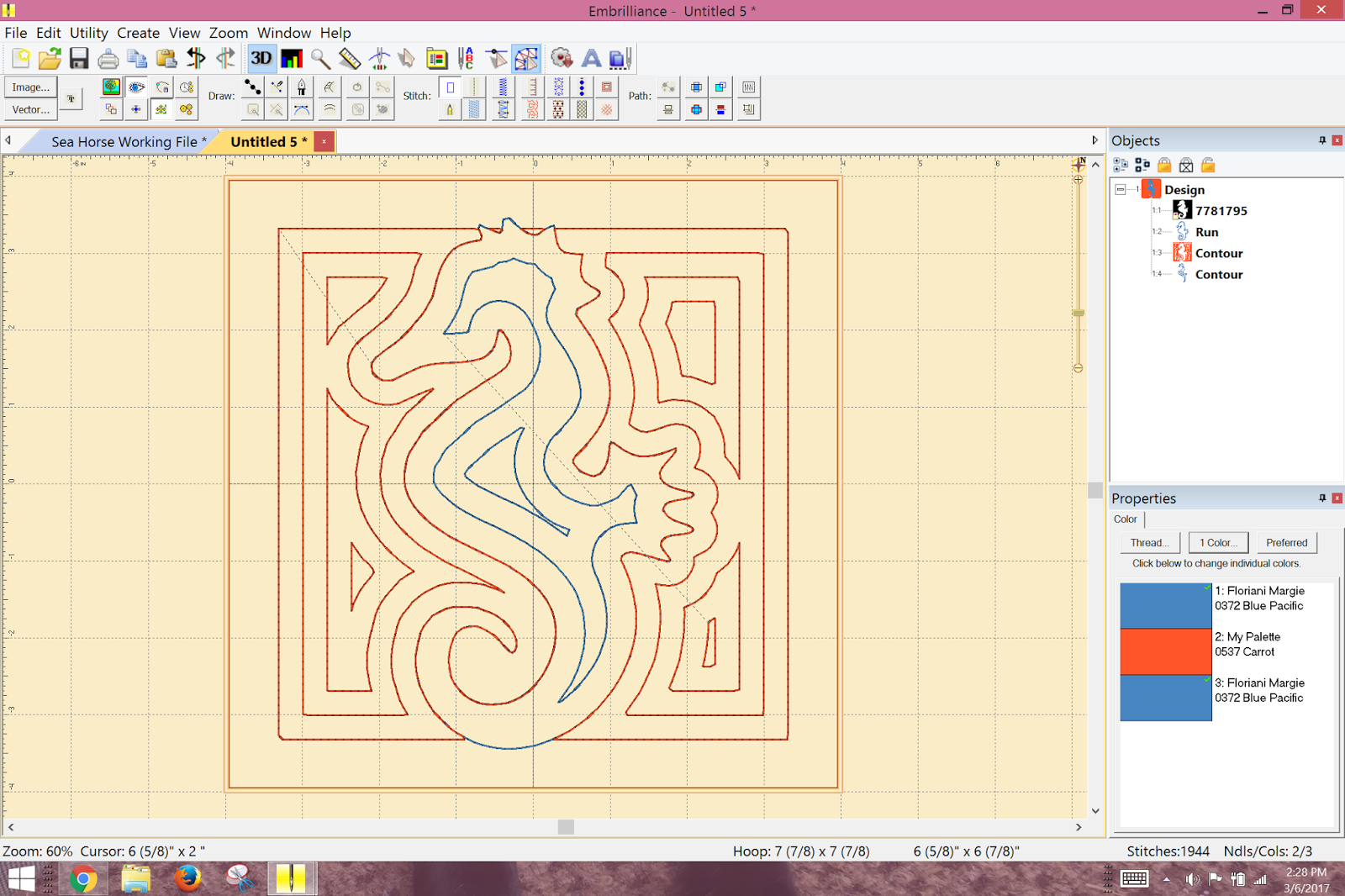Image resolution: width=1345 pixels, height=896 pixels.
Task: Lock objects using the padlock icon
Action: [1164, 165]
